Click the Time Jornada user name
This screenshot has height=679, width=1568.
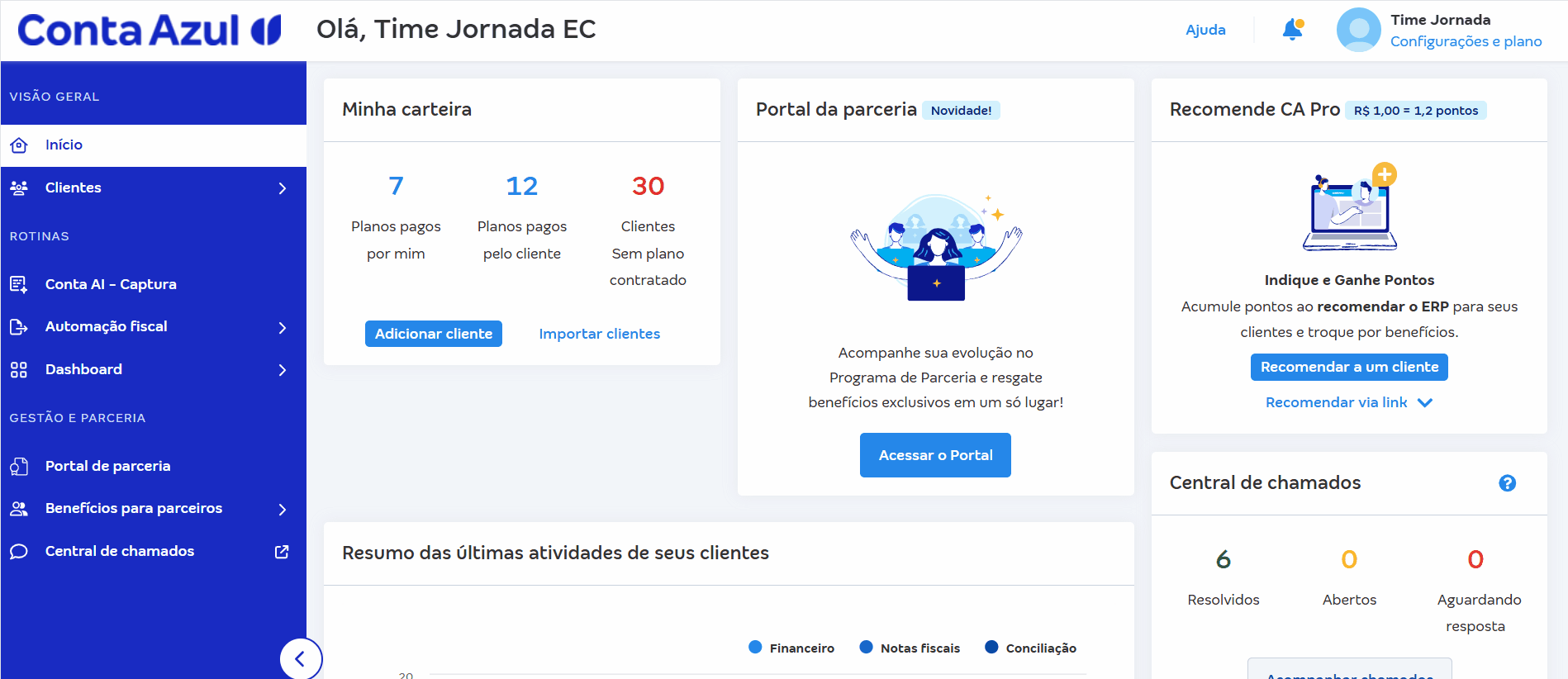pos(1440,20)
